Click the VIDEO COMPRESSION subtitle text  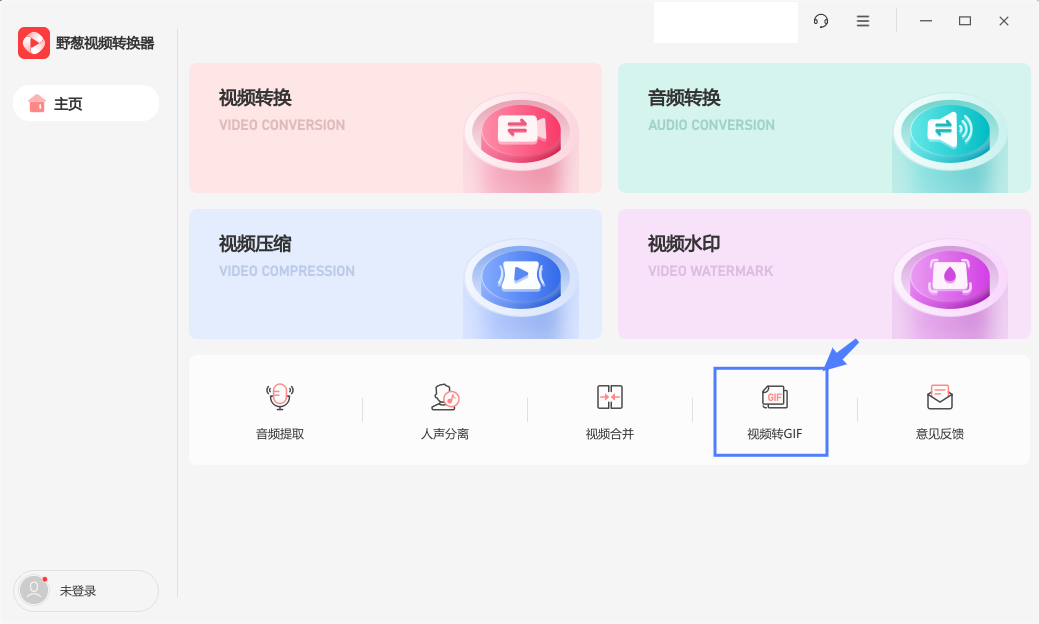click(287, 271)
